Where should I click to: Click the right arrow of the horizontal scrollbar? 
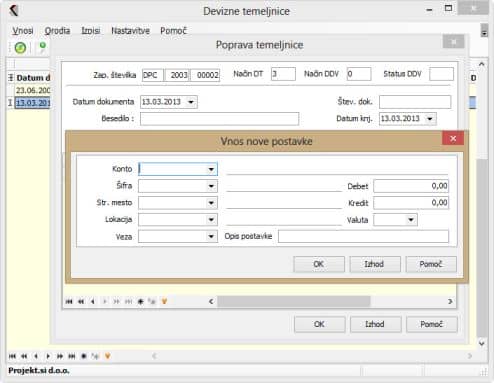click(450, 302)
